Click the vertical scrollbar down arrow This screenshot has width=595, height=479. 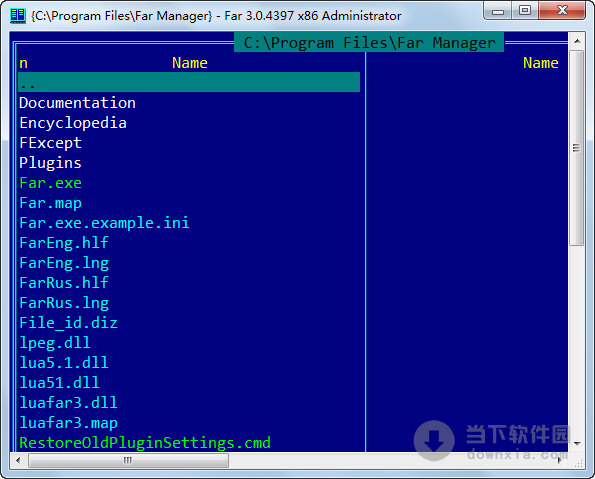pyautogui.click(x=577, y=443)
